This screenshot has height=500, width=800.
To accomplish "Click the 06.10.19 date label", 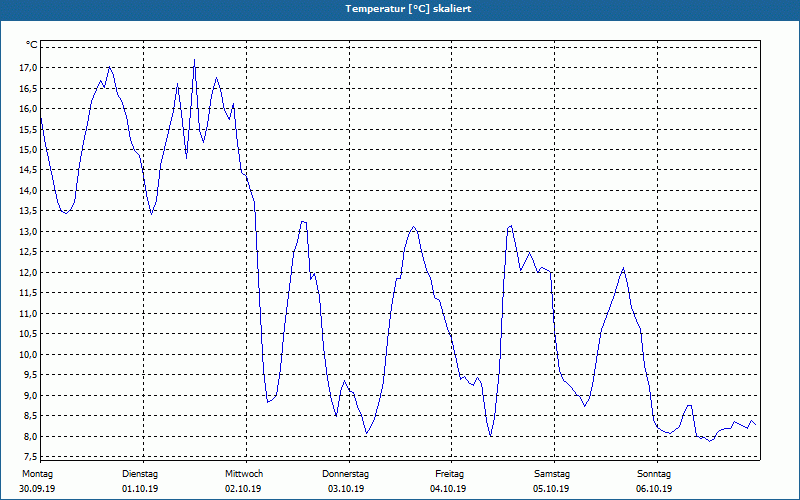I will click(654, 489).
